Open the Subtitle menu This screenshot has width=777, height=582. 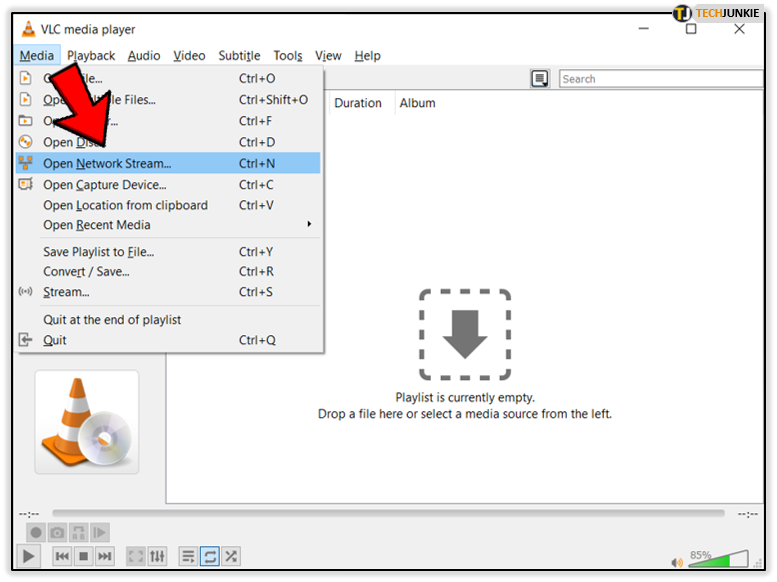click(239, 56)
